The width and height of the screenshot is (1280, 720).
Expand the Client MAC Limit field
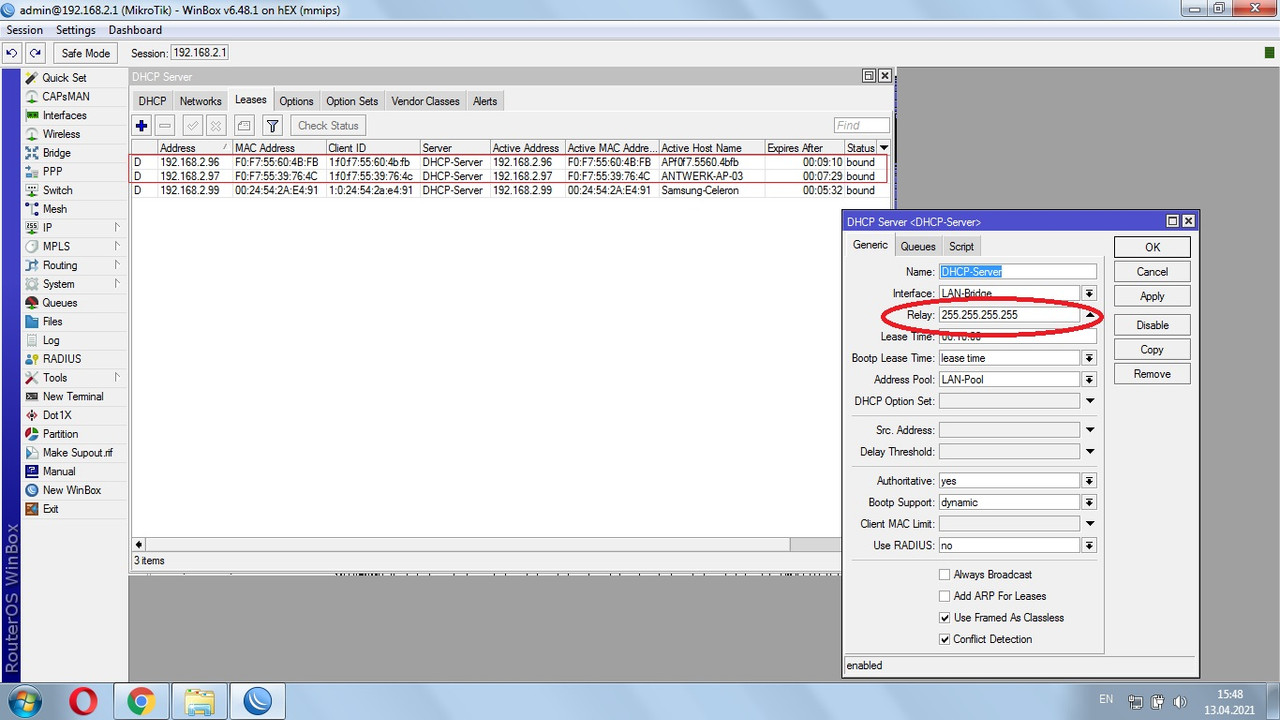[x=1089, y=524]
